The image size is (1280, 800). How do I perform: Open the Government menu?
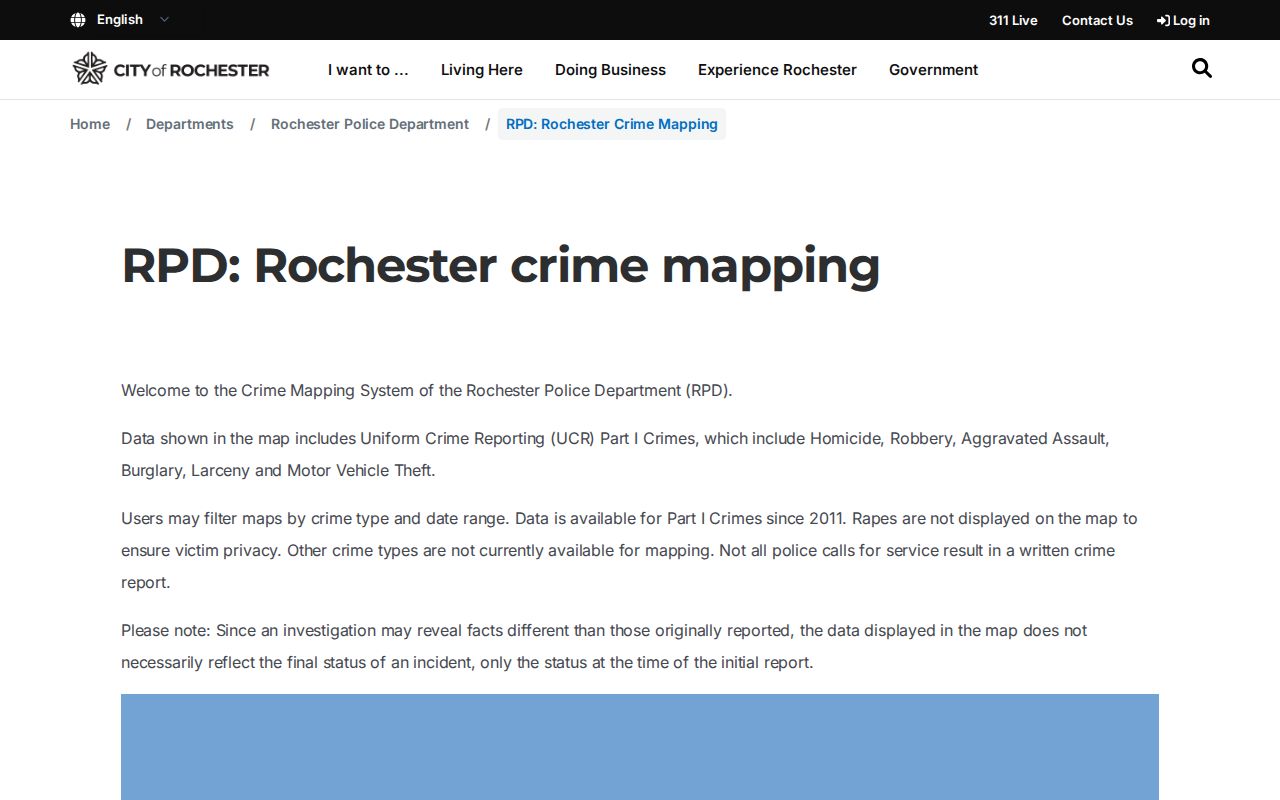pos(933,70)
